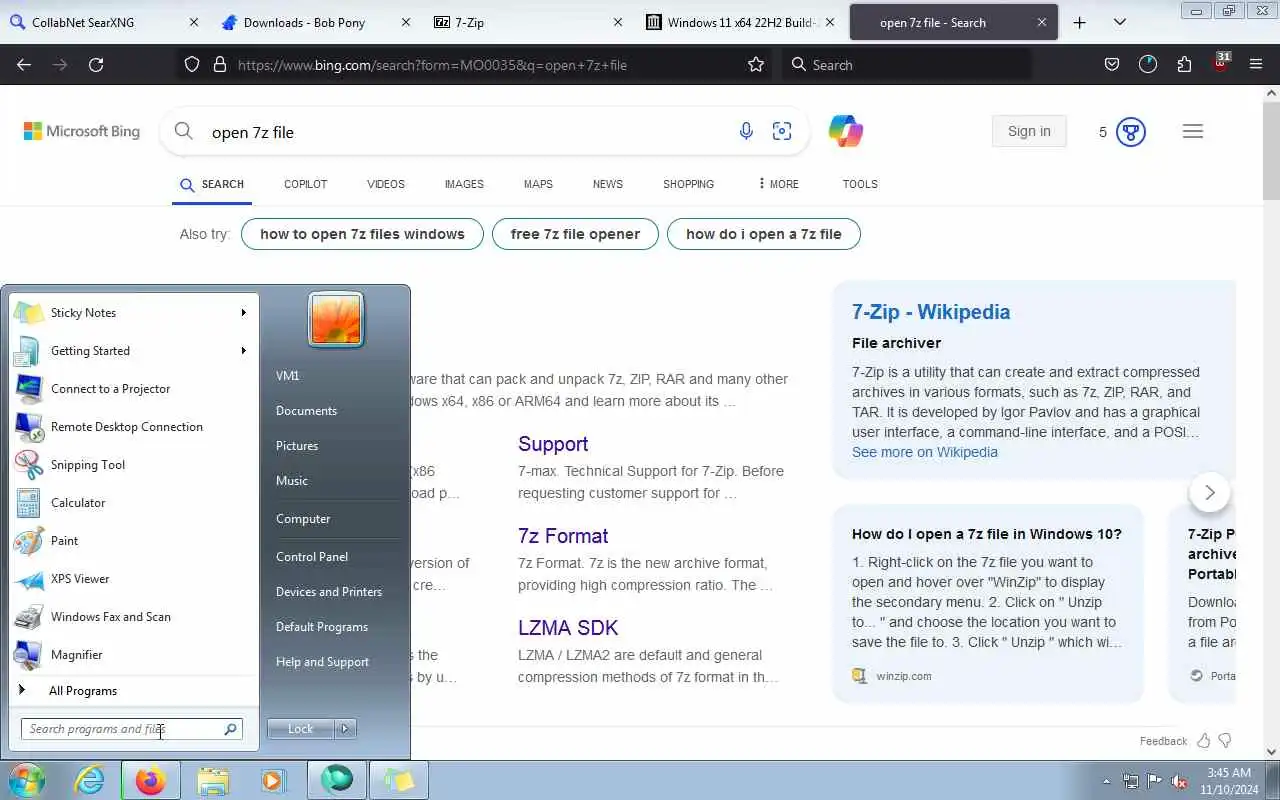The width and height of the screenshot is (1280, 800).
Task: Open the 7-Zip - Wikipedia link
Action: 931,312
